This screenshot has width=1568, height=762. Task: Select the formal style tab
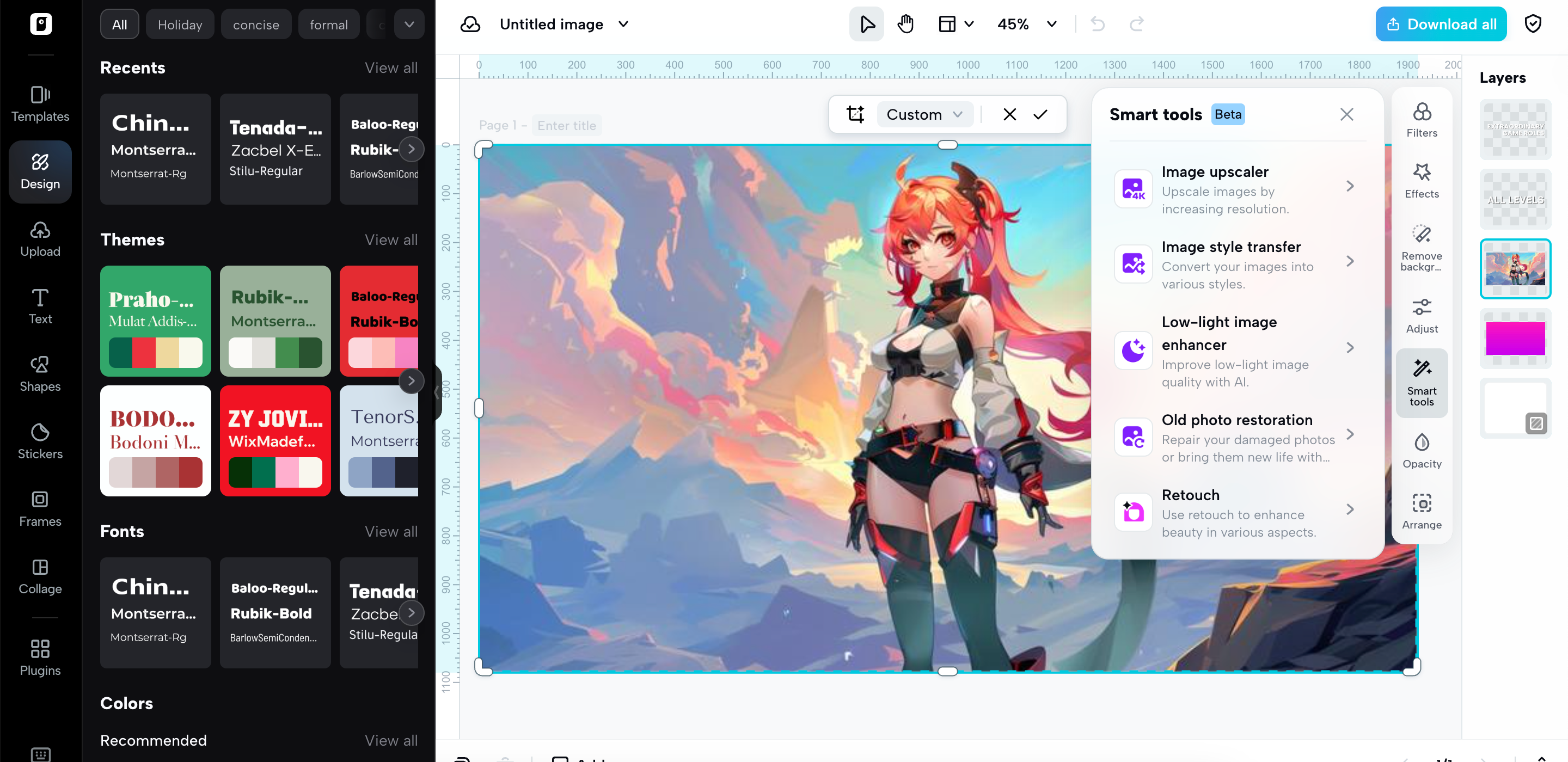(x=329, y=24)
